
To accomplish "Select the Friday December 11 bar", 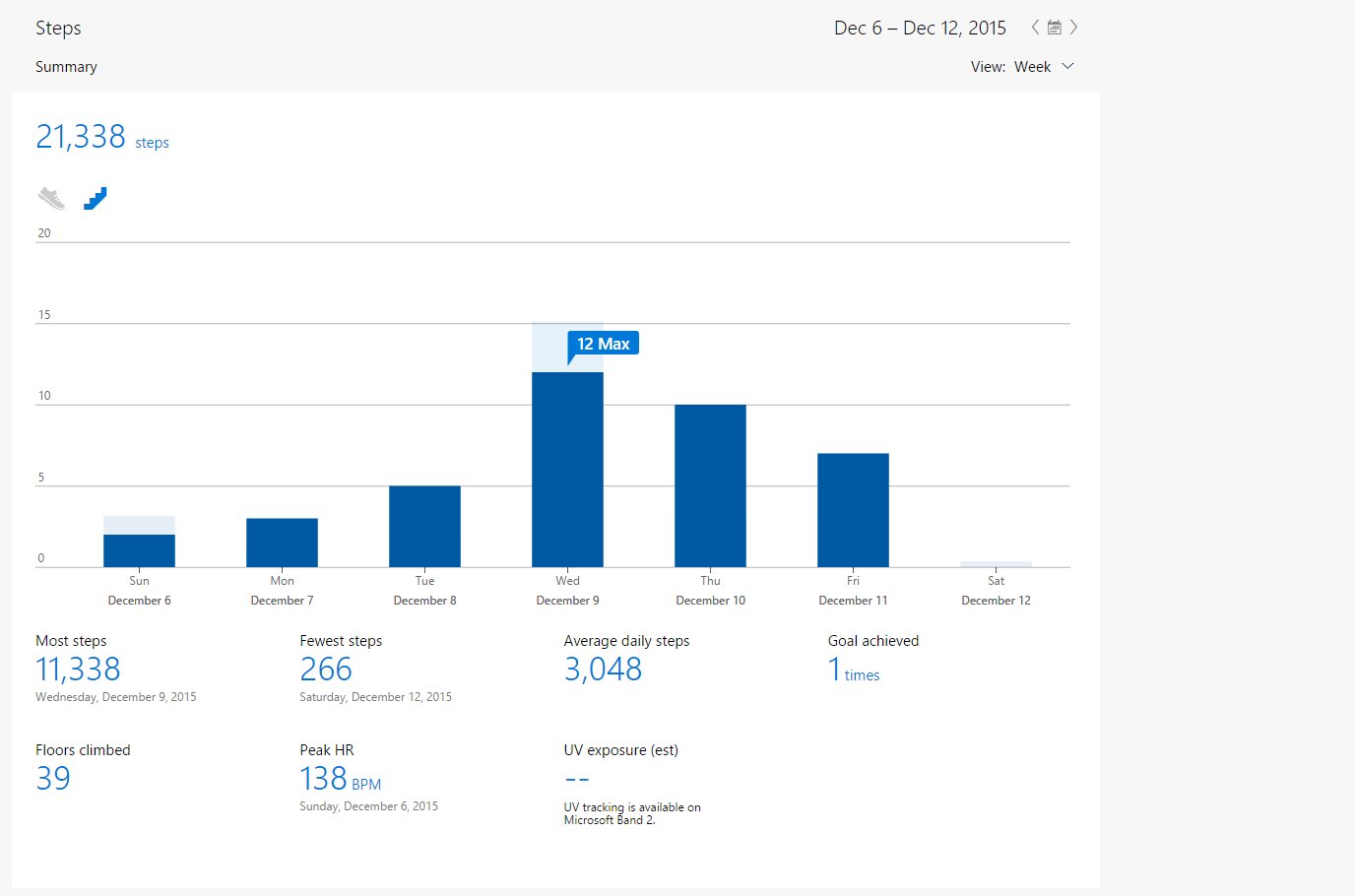I will (x=853, y=510).
